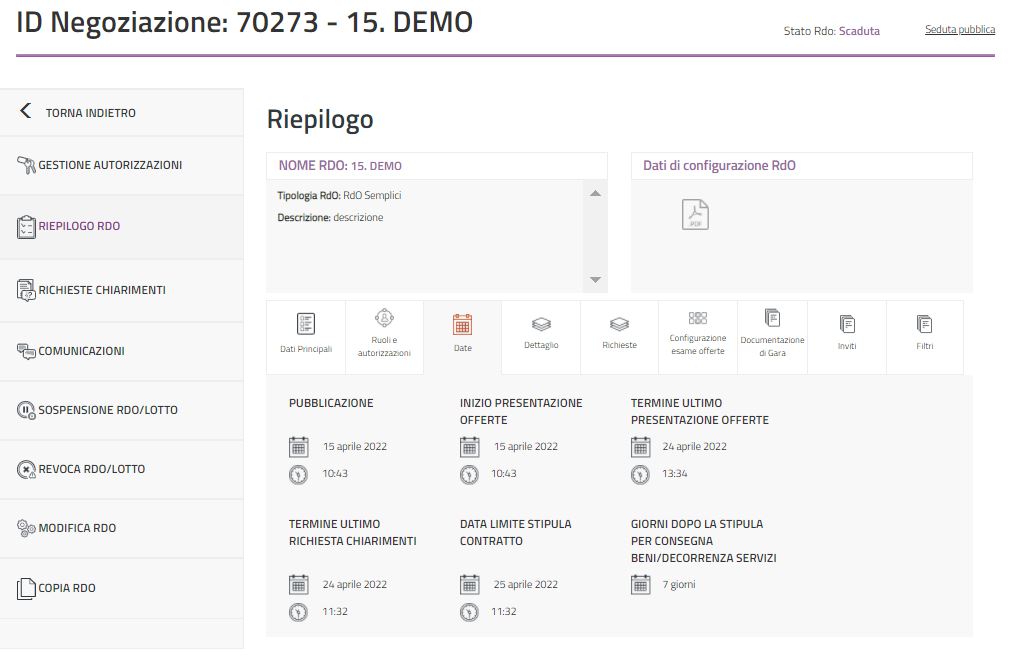Select Revoca RDO/Lotto in the sidebar
The image size is (1025, 656).
pos(91,469)
